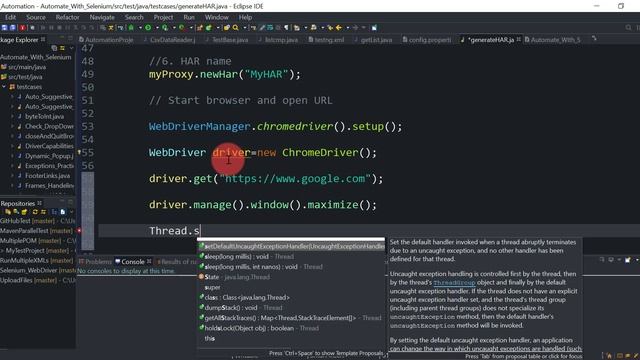This screenshot has width=640, height=360.
Task: Click the New Java Class icon
Action: (209, 28)
